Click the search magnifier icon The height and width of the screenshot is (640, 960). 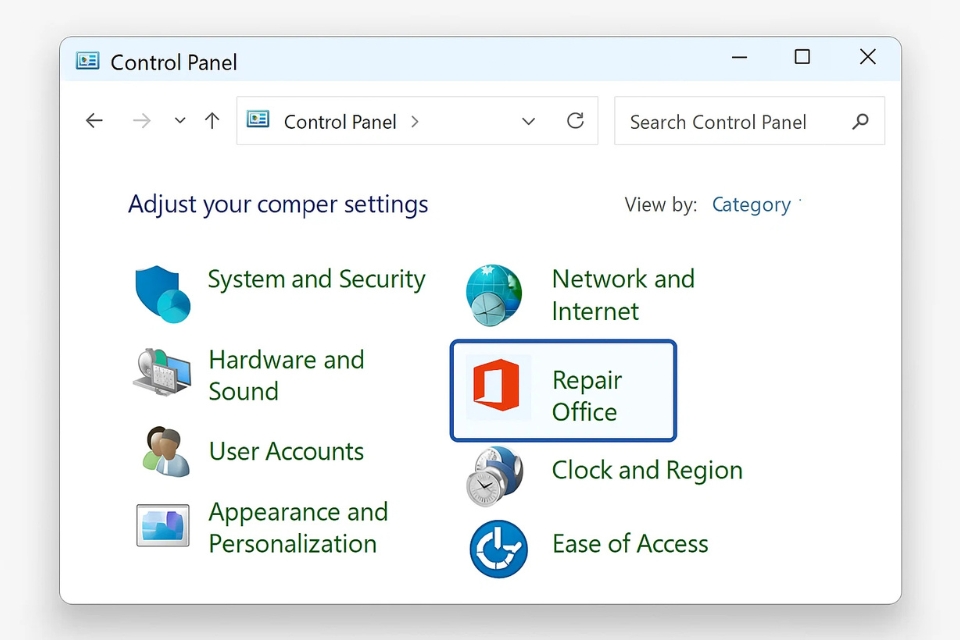pos(860,122)
